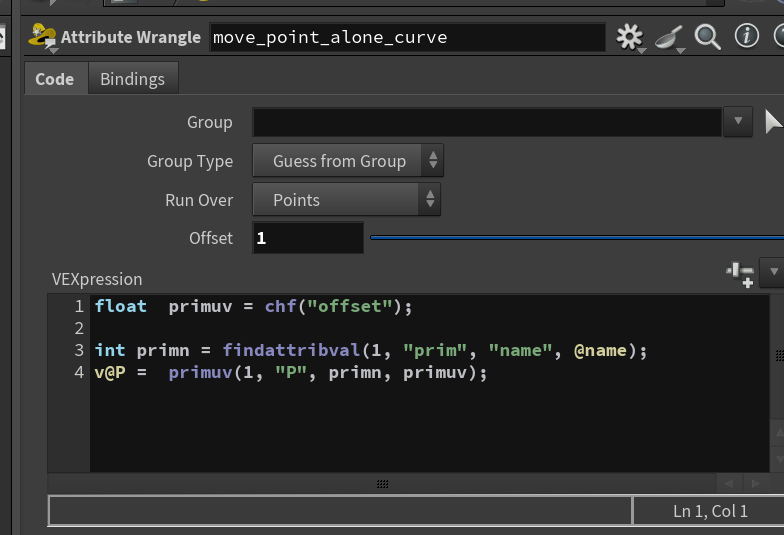Viewport: 784px width, 535px height.
Task: Open the gear parameter settings menu
Action: click(630, 37)
